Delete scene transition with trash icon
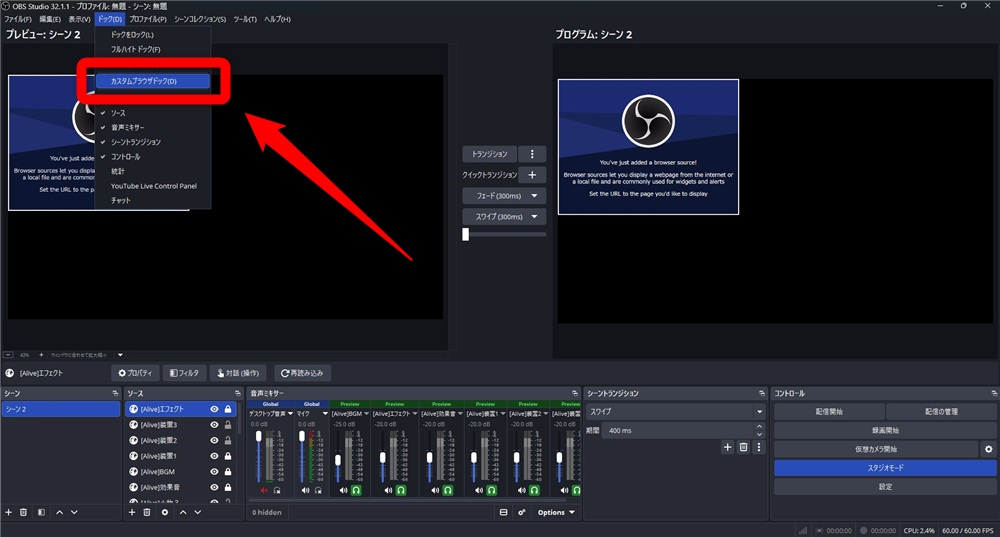1000x537 pixels. [x=743, y=448]
